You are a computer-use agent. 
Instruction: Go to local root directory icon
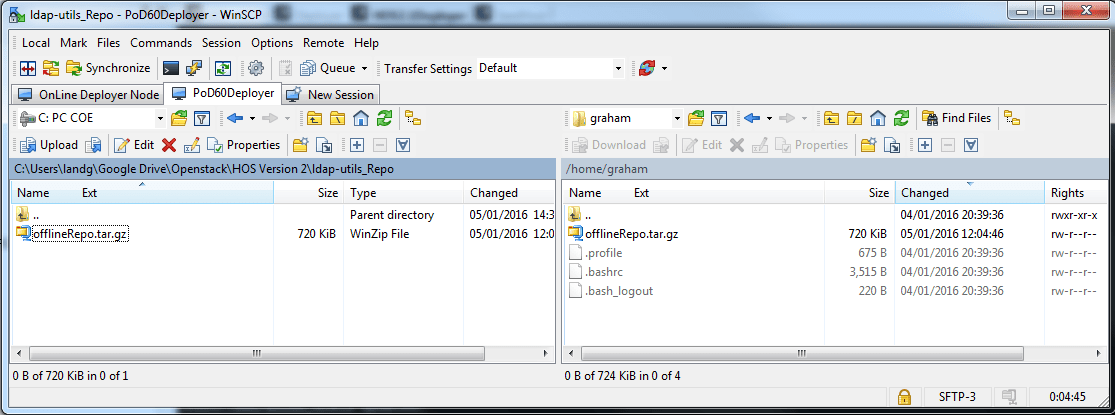pos(338,118)
